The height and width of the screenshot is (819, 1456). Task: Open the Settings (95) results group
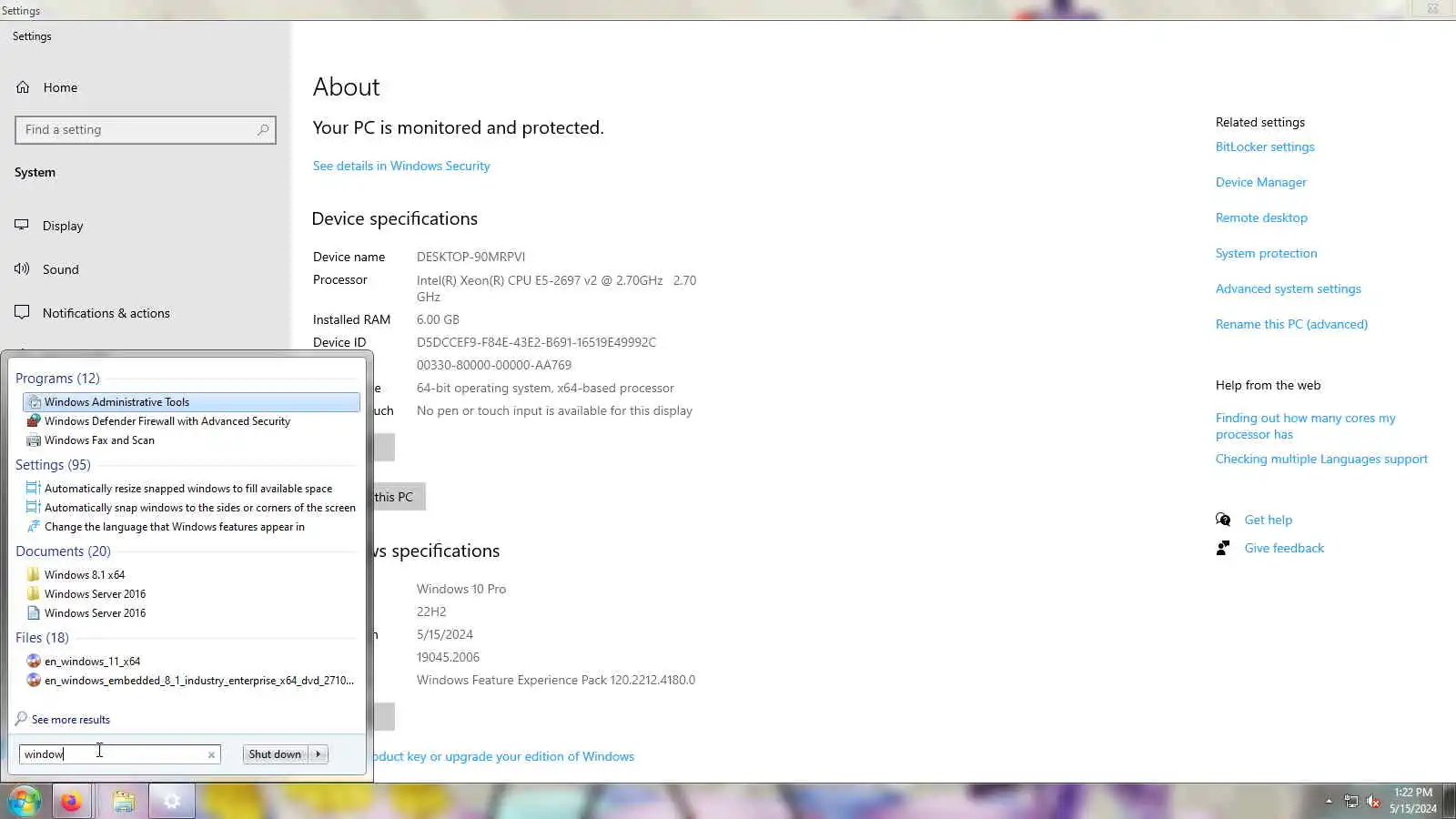tap(53, 465)
